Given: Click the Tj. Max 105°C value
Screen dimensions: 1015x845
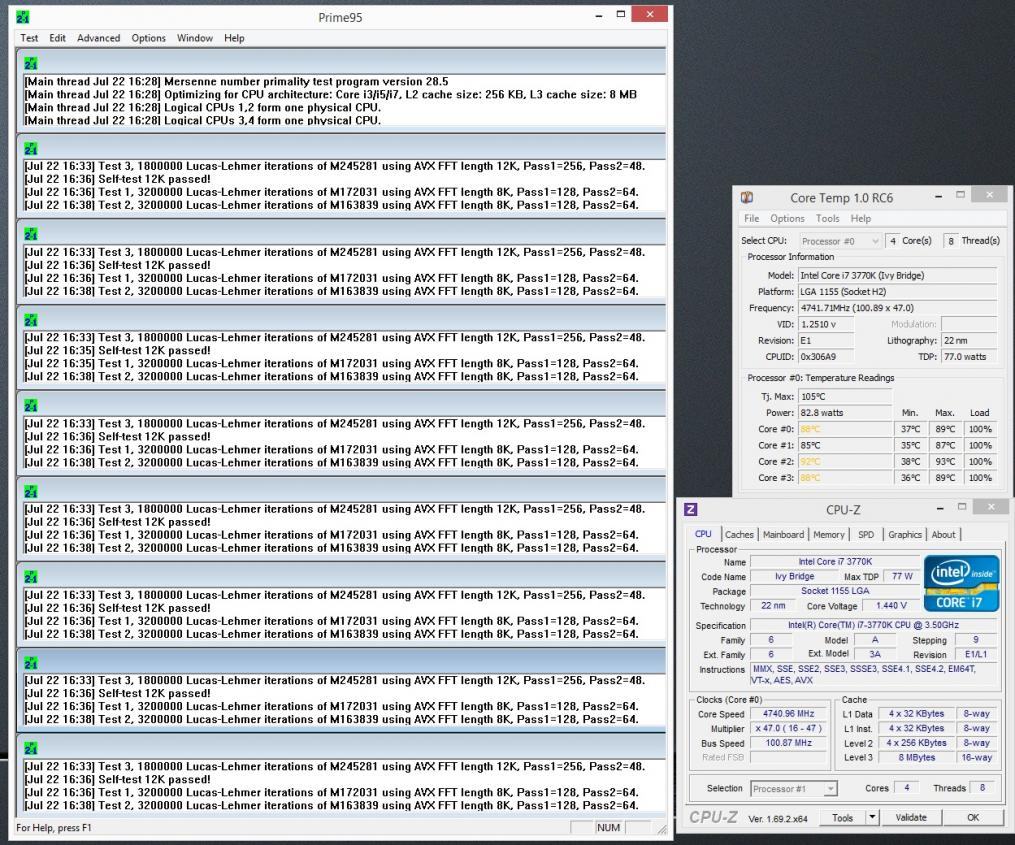Looking at the screenshot, I should point(845,397).
